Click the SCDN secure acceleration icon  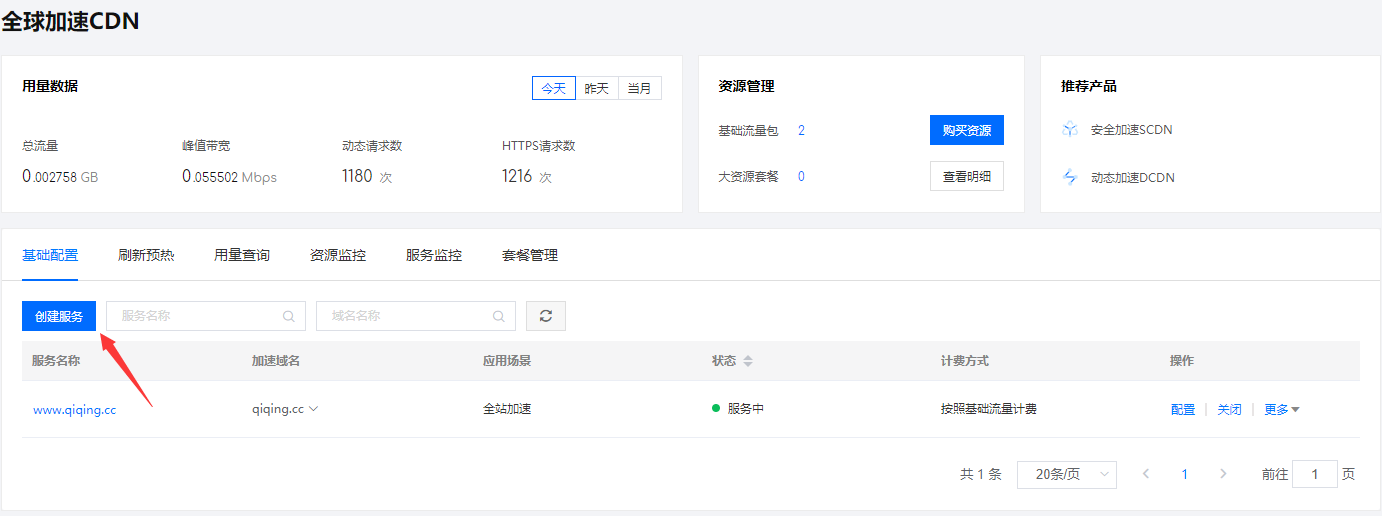(1070, 129)
